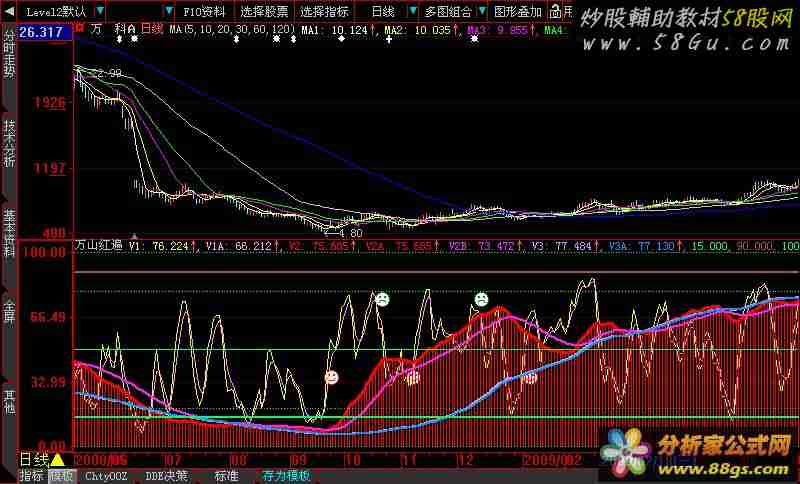Click the V3: 77.484 value
Screen dimensions: 800x484
pyautogui.click(x=561, y=246)
